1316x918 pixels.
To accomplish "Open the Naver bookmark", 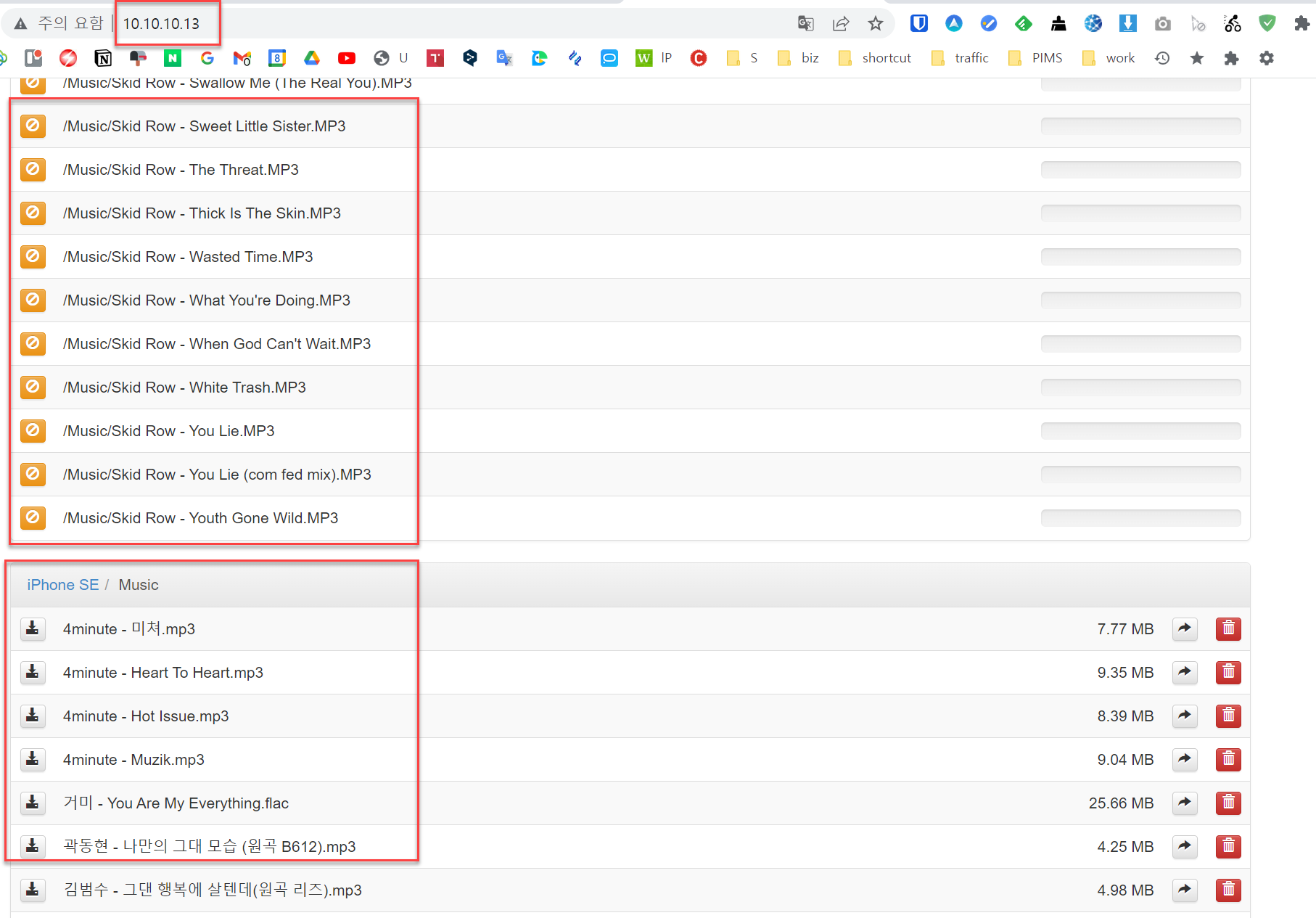I will tap(173, 58).
